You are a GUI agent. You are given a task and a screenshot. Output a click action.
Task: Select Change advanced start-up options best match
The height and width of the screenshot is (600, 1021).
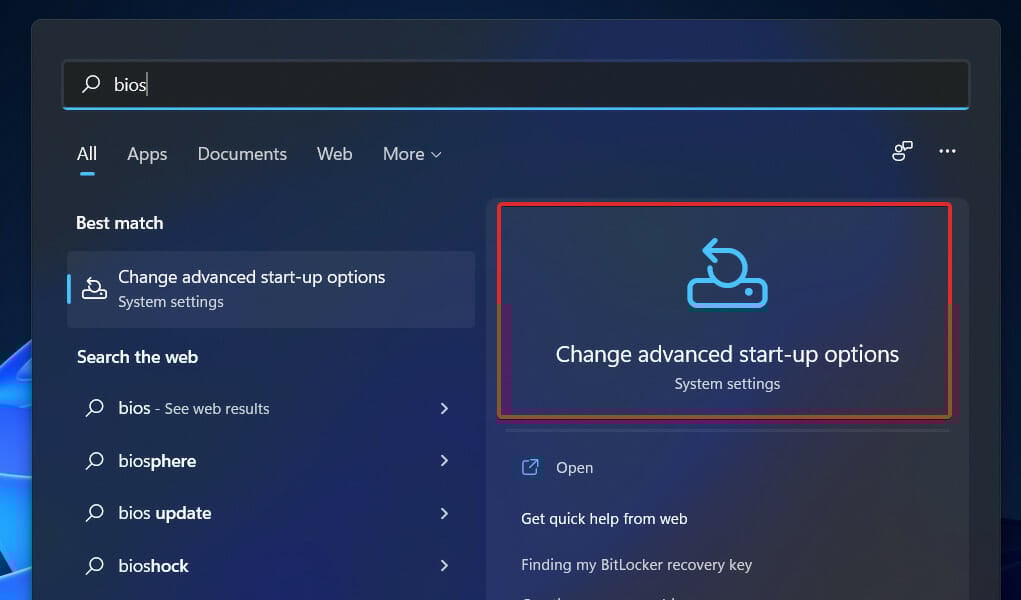pyautogui.click(x=251, y=288)
